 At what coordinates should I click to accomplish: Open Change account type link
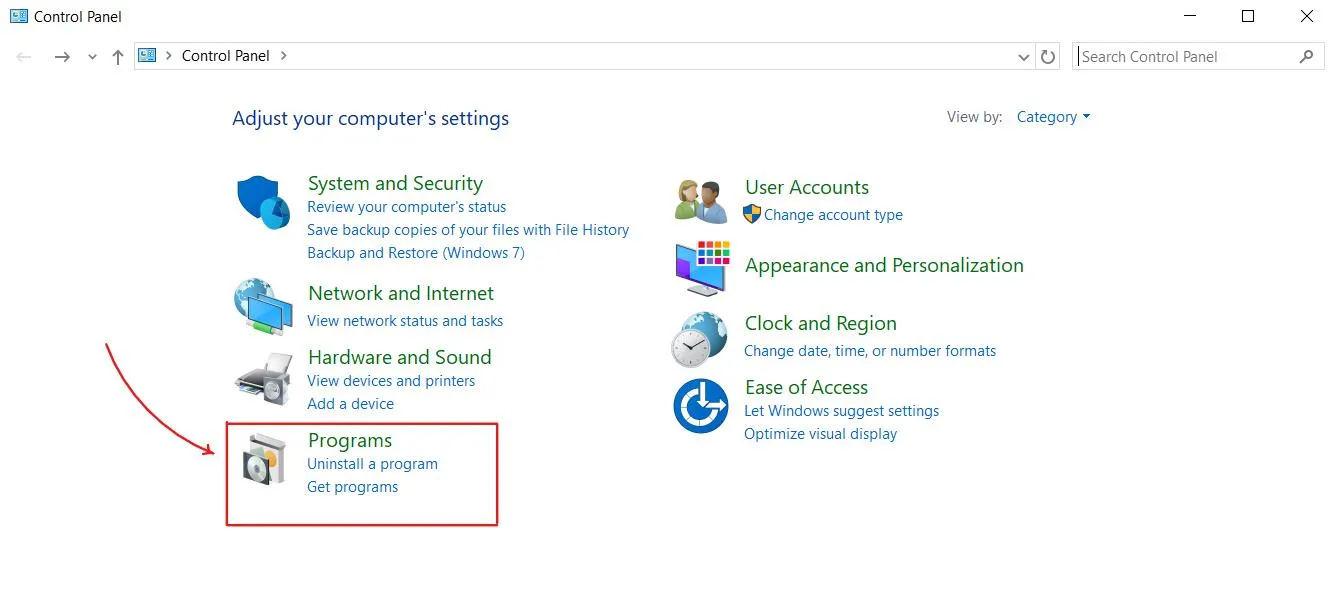833,215
